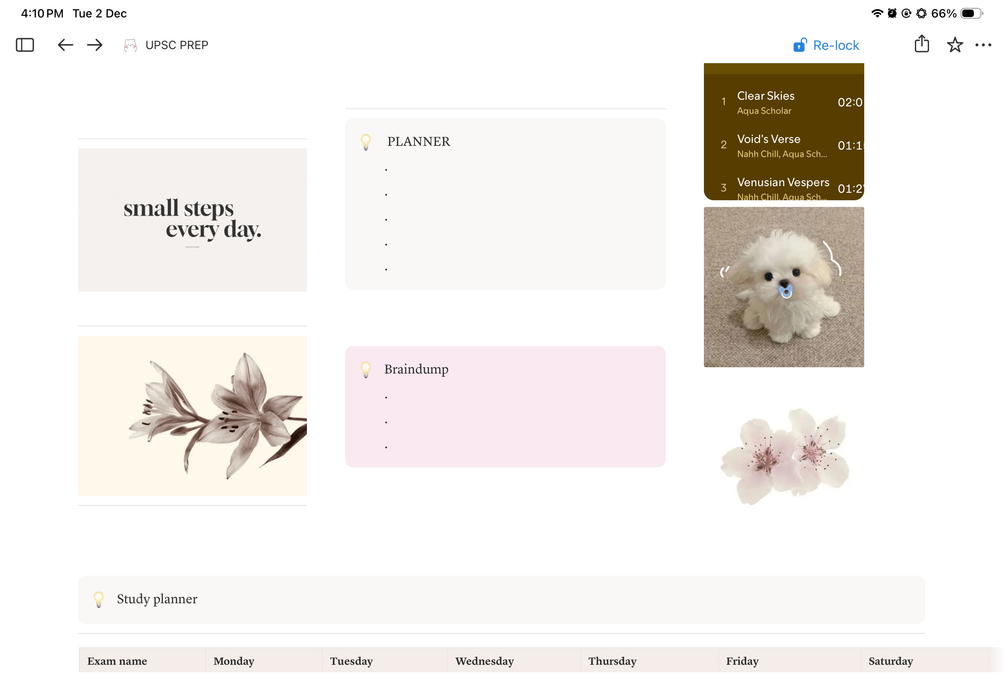Play the Clear Skies track
The width and height of the screenshot is (1005, 693).
784,102
